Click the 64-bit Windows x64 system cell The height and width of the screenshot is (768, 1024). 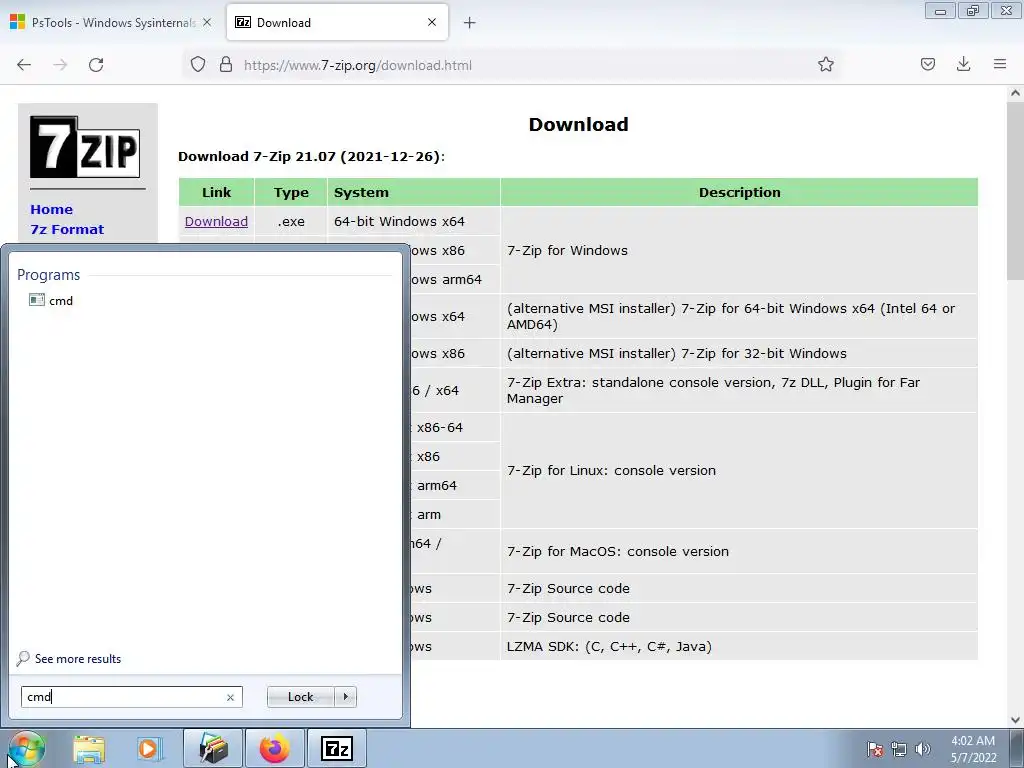click(413, 221)
